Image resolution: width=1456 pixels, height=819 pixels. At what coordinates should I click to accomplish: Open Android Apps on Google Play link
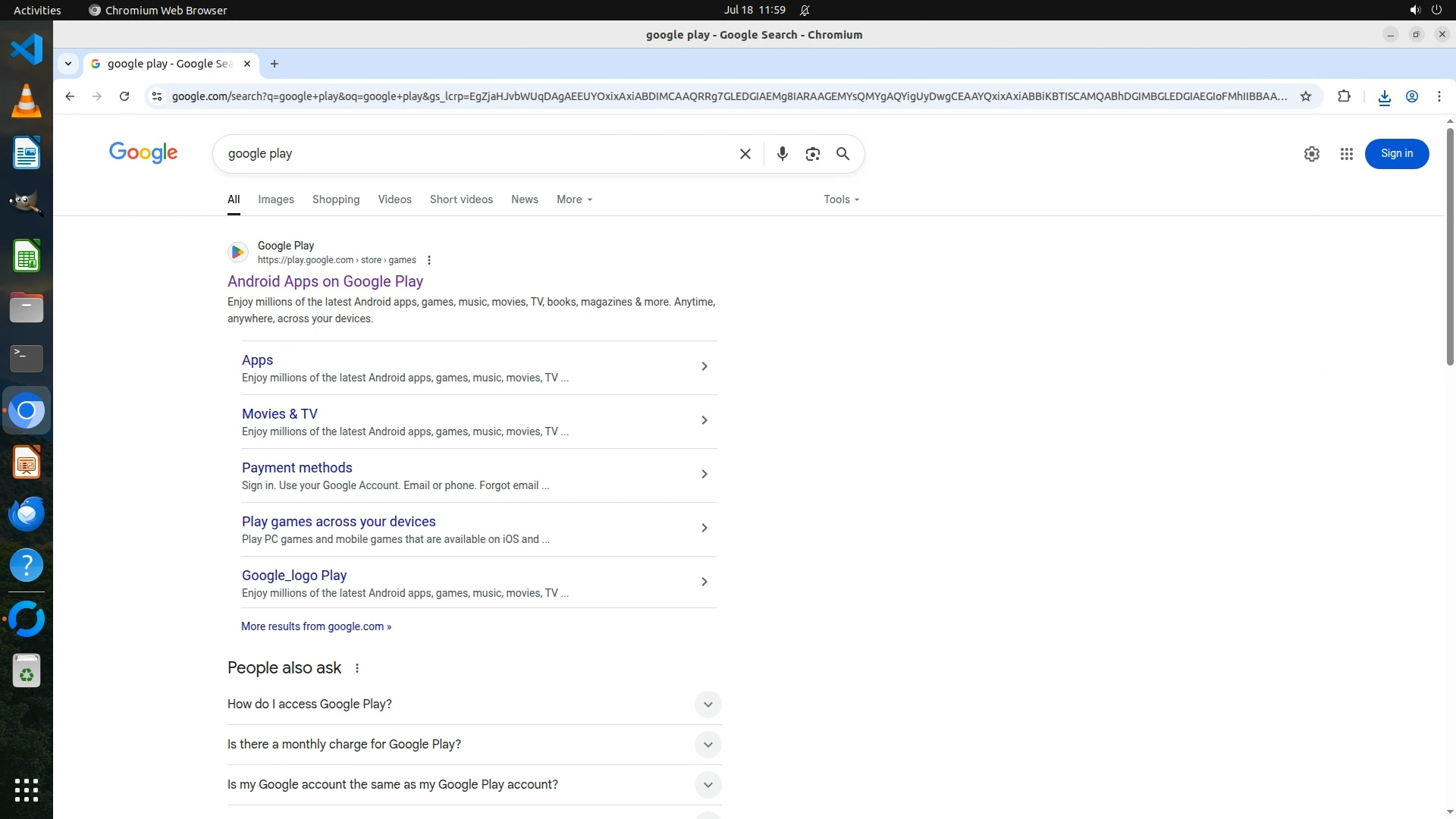click(325, 281)
